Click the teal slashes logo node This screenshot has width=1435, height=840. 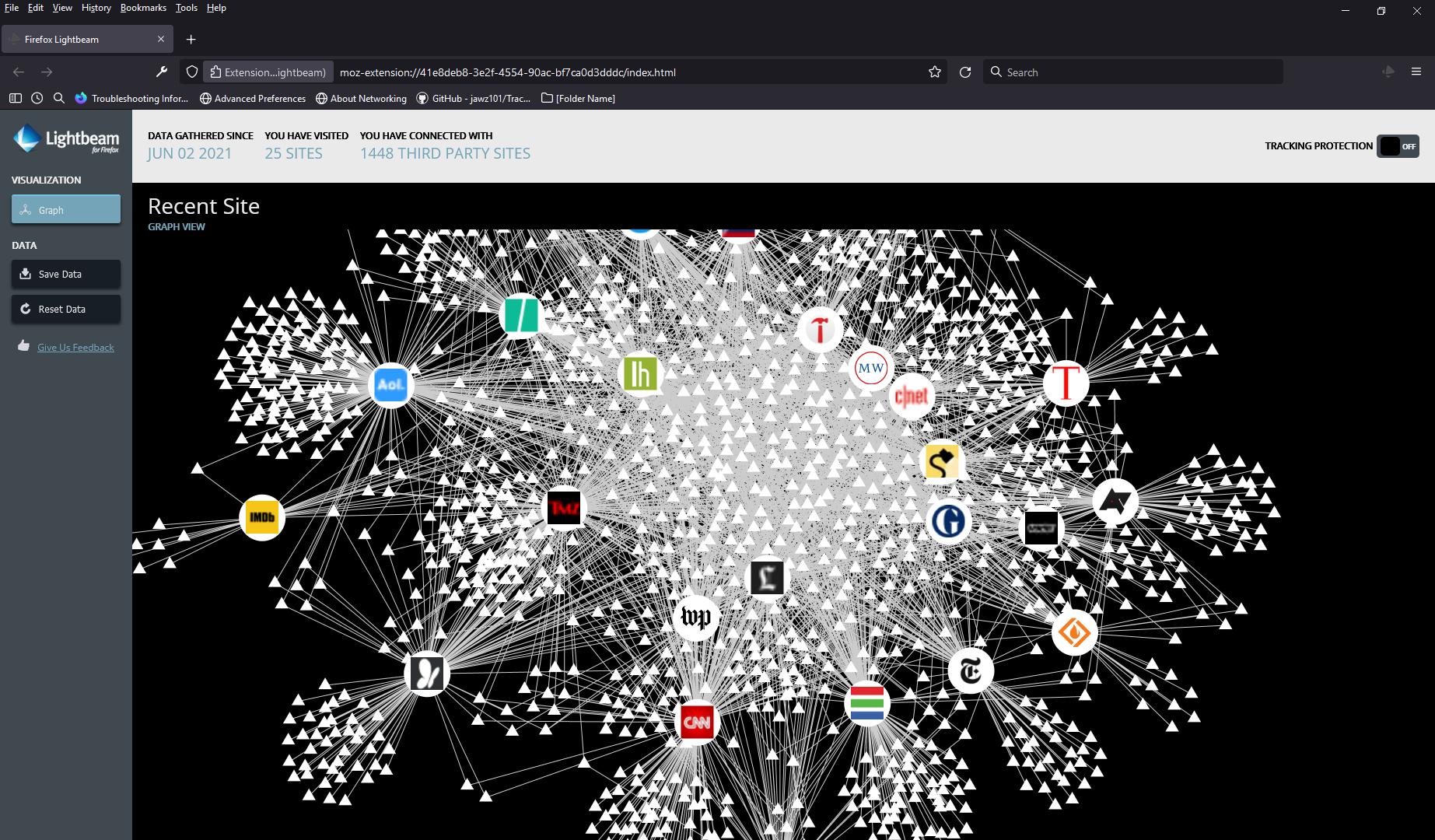(x=520, y=315)
